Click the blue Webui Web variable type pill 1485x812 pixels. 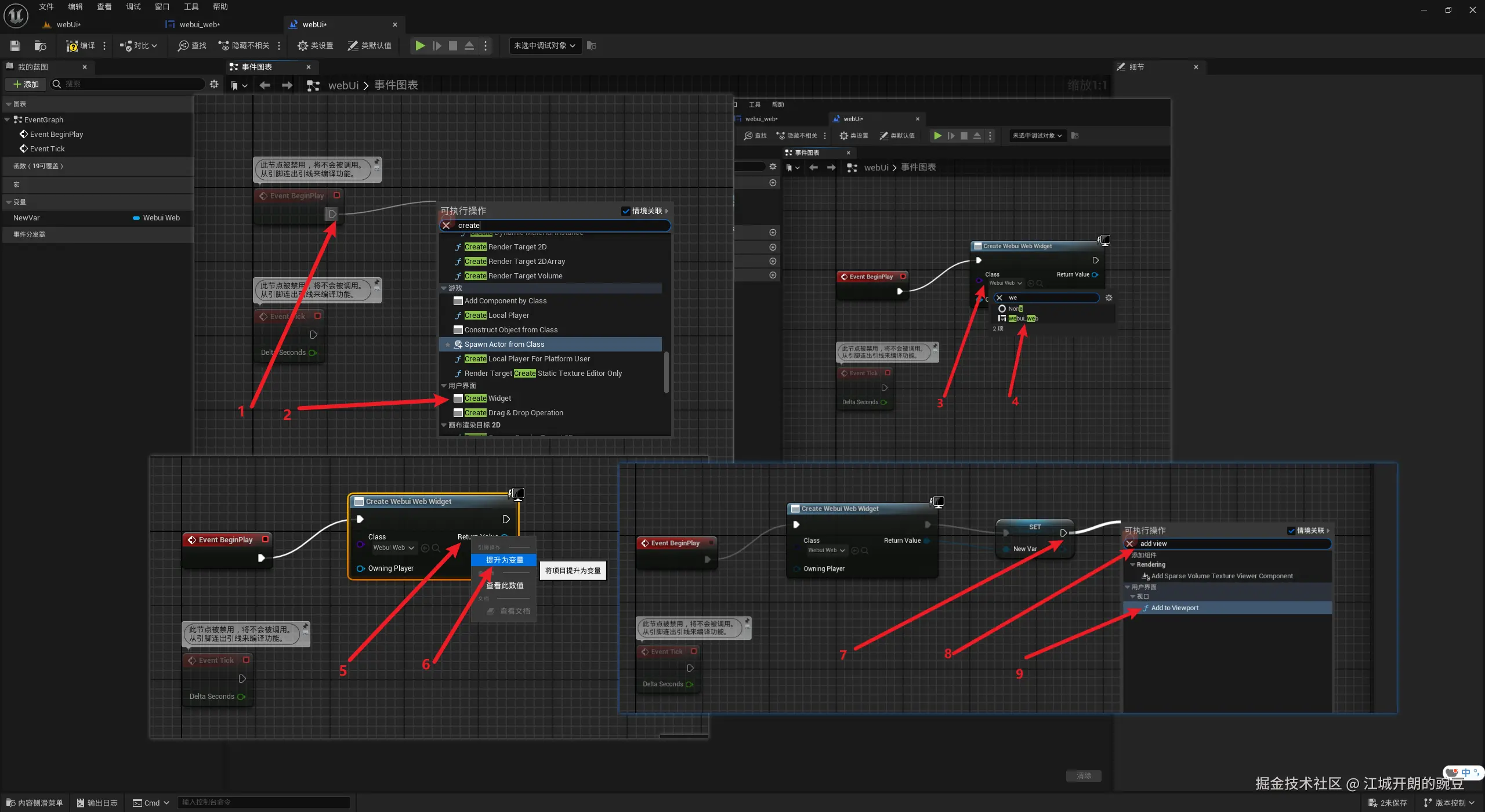tap(136, 218)
